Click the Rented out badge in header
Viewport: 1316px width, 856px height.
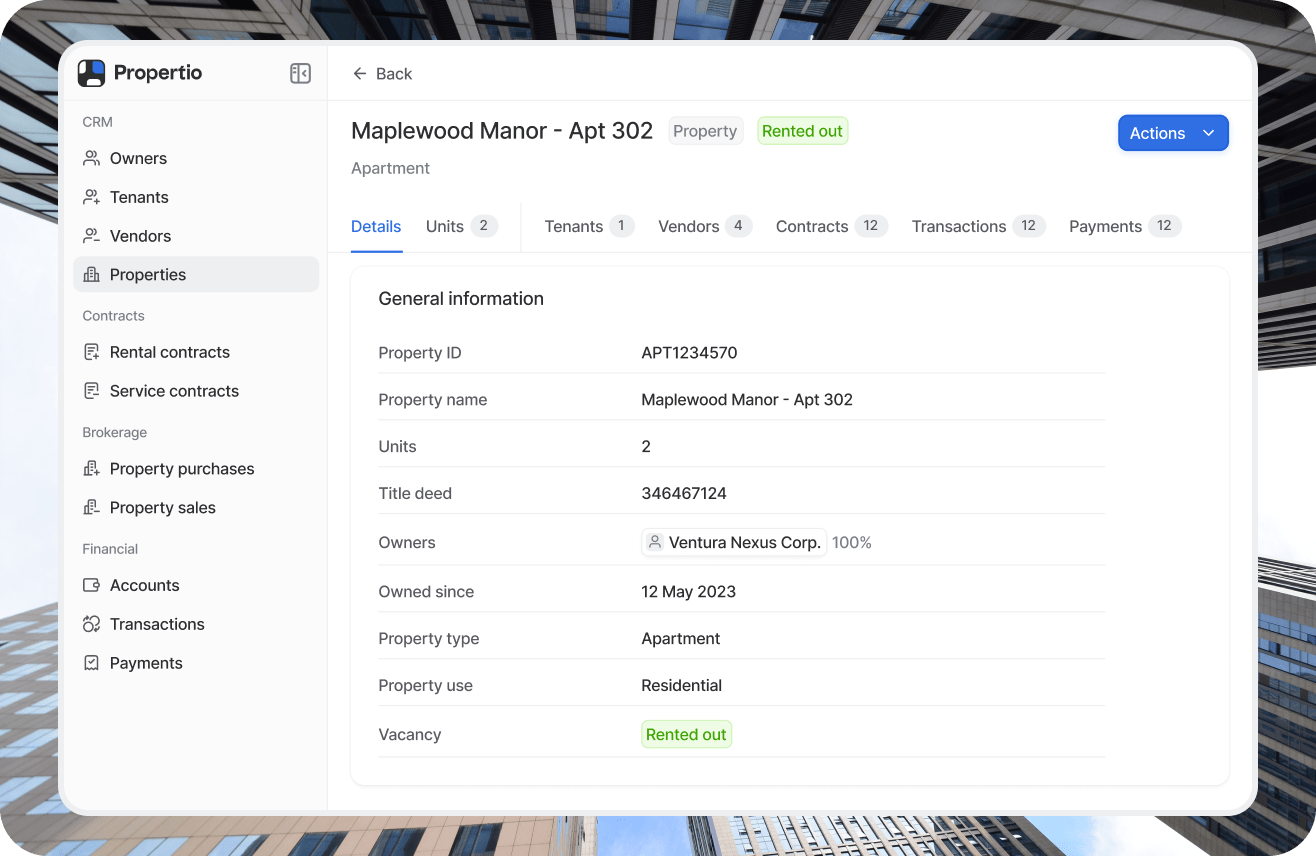point(802,131)
